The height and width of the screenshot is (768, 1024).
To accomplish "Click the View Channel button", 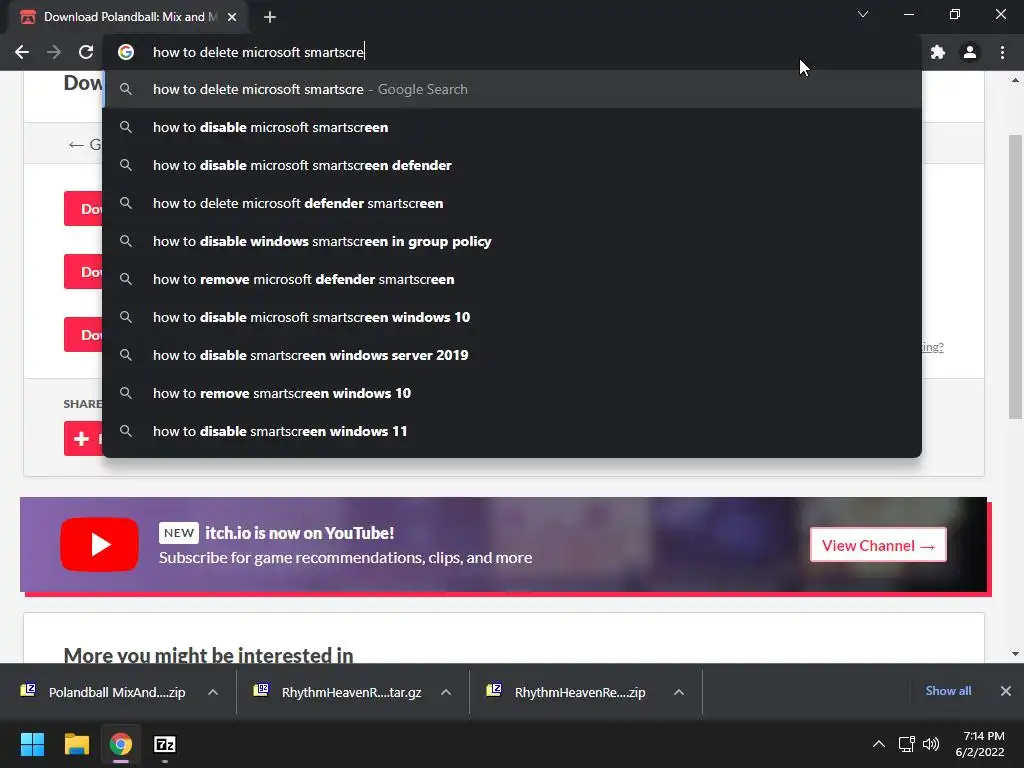I will 878,545.
